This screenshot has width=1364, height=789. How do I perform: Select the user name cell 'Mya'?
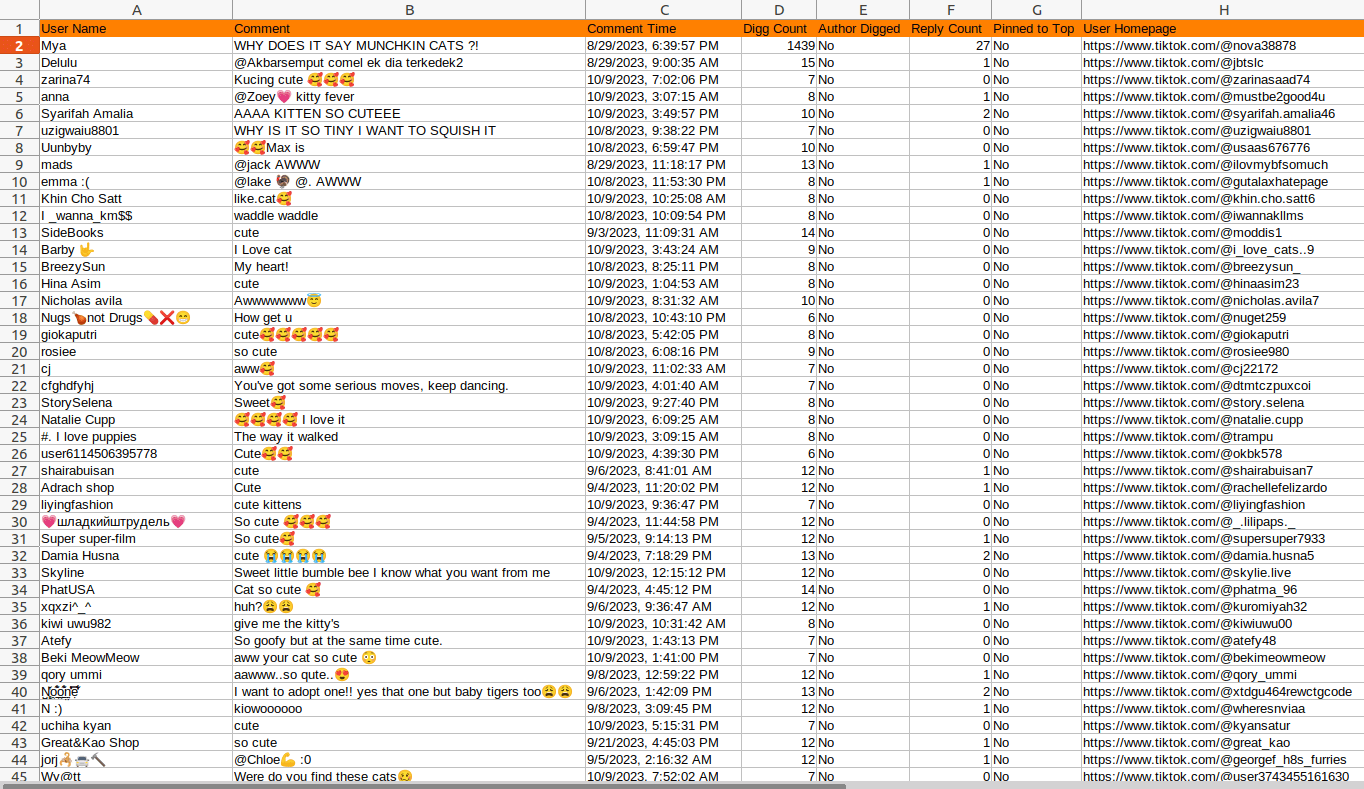click(x=53, y=46)
